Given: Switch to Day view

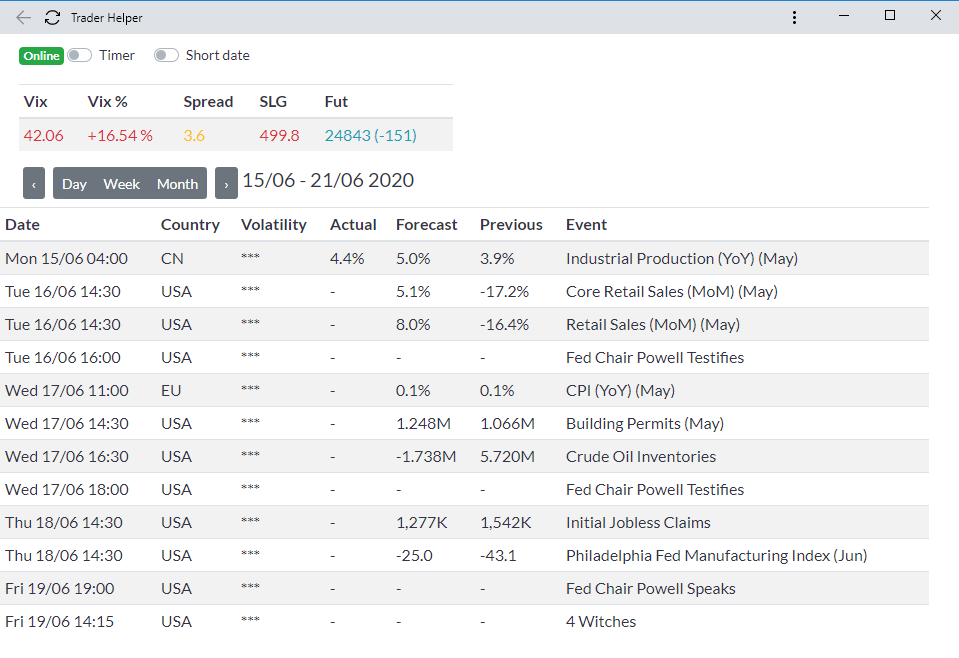Looking at the screenshot, I should point(74,184).
